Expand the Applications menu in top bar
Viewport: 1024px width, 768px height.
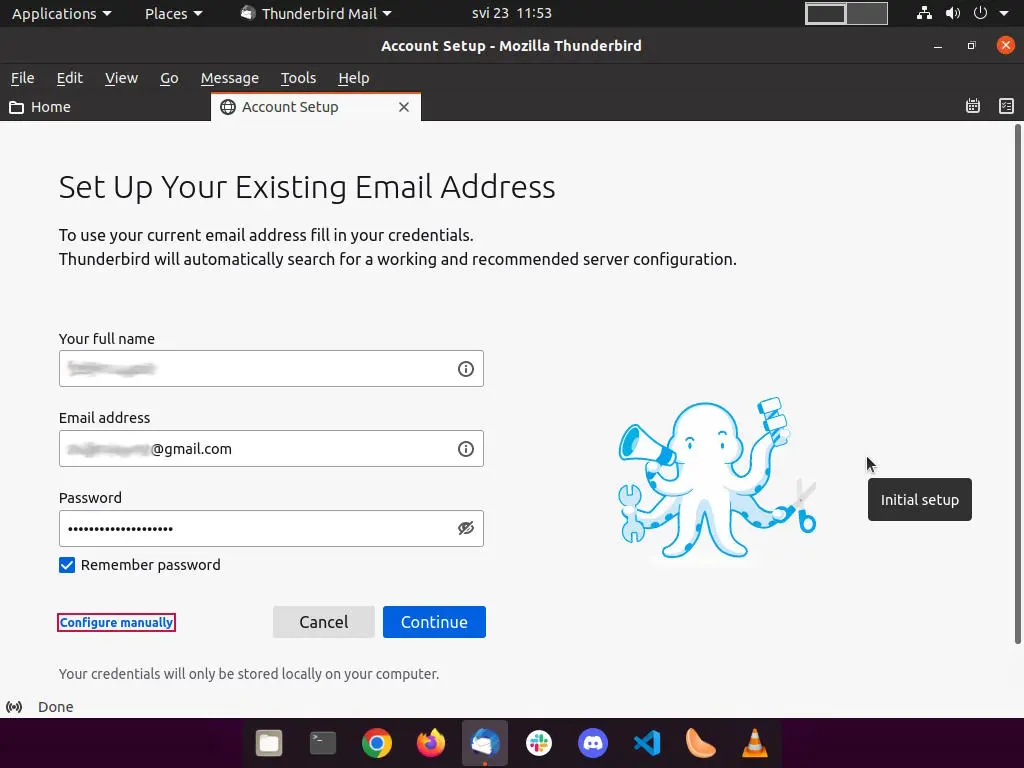(61, 14)
